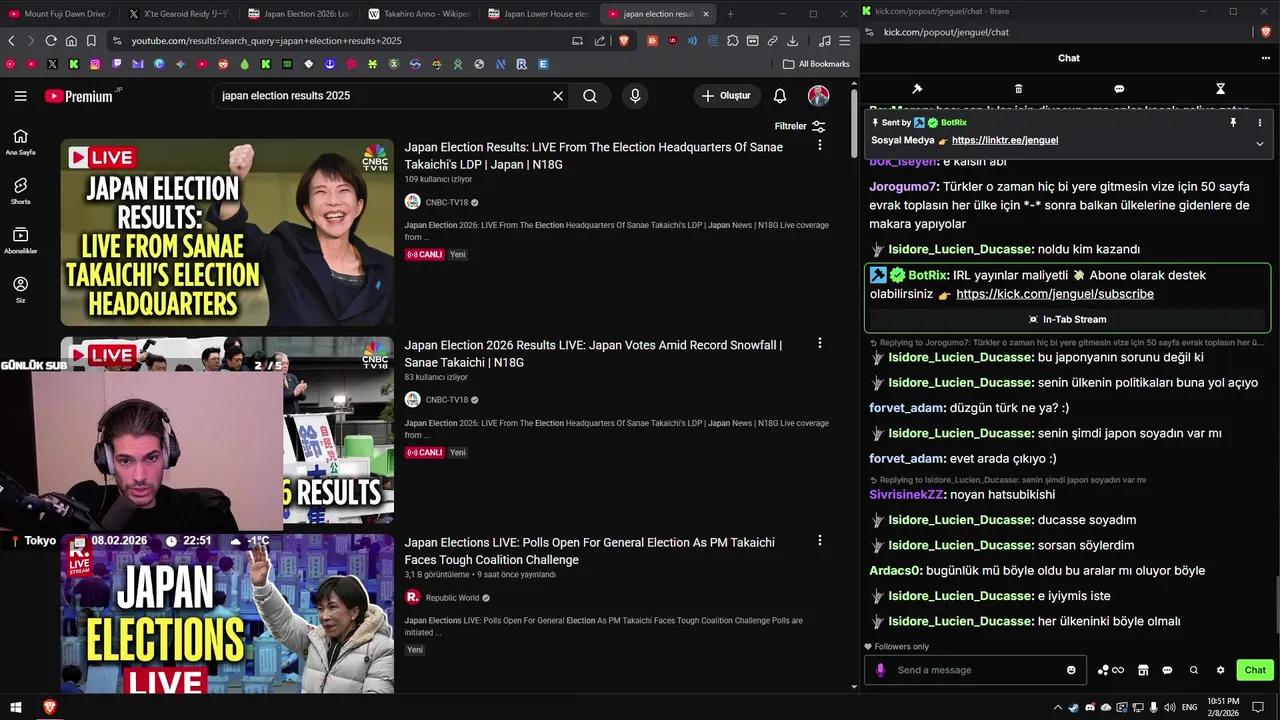Click the hourglass slow-mode icon
The image size is (1280, 720).
click(1220, 89)
